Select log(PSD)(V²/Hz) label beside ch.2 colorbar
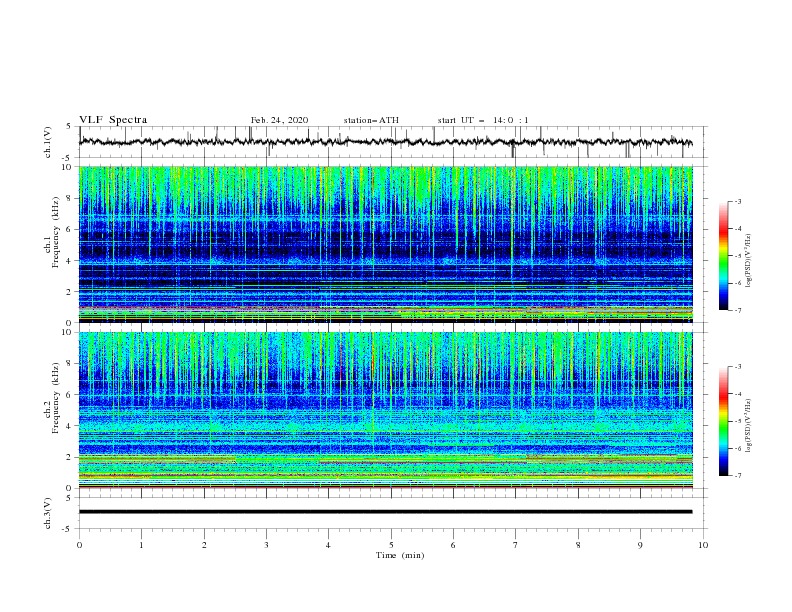 click(x=749, y=426)
